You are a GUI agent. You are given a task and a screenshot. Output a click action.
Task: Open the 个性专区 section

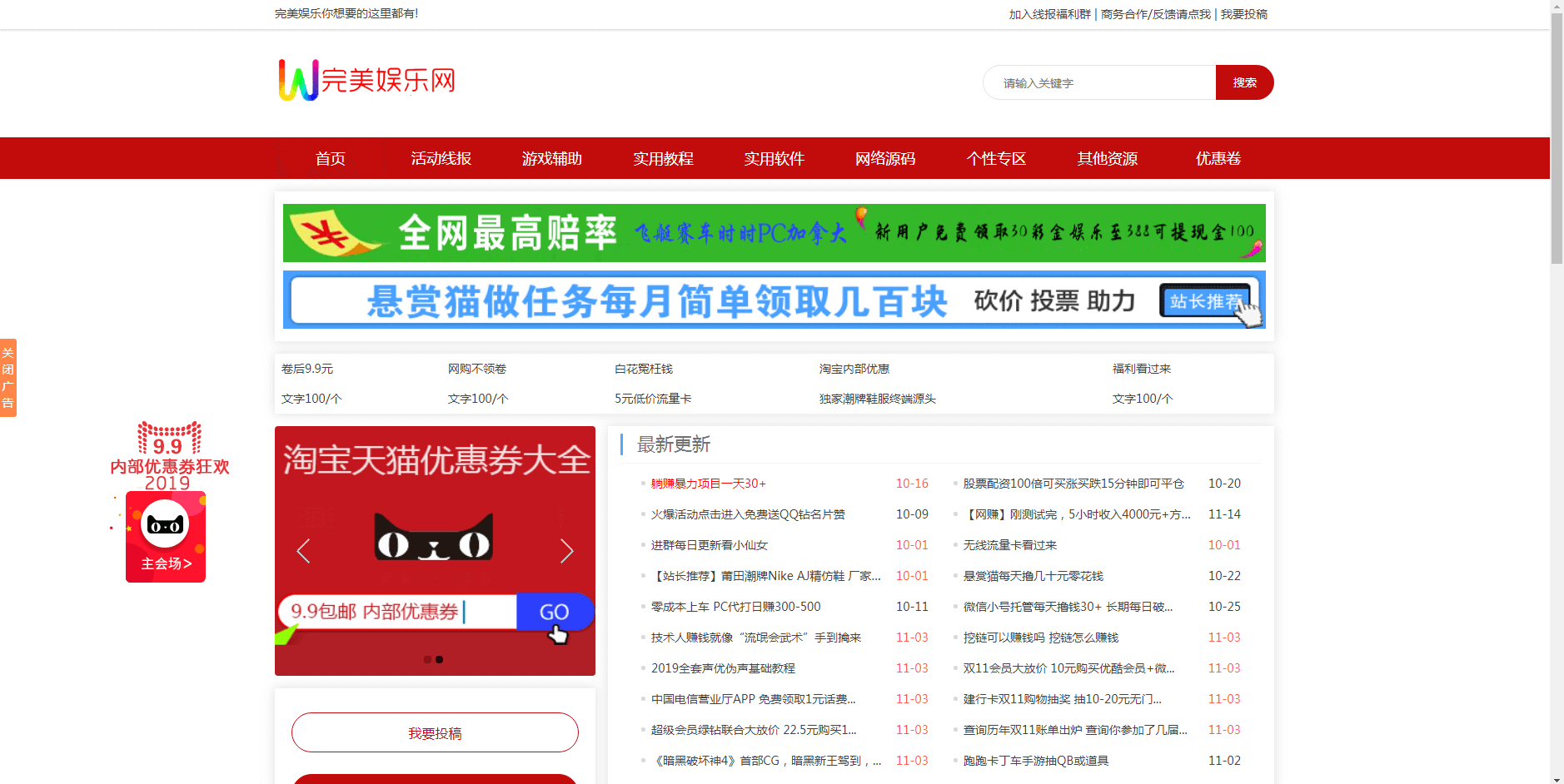click(x=996, y=158)
